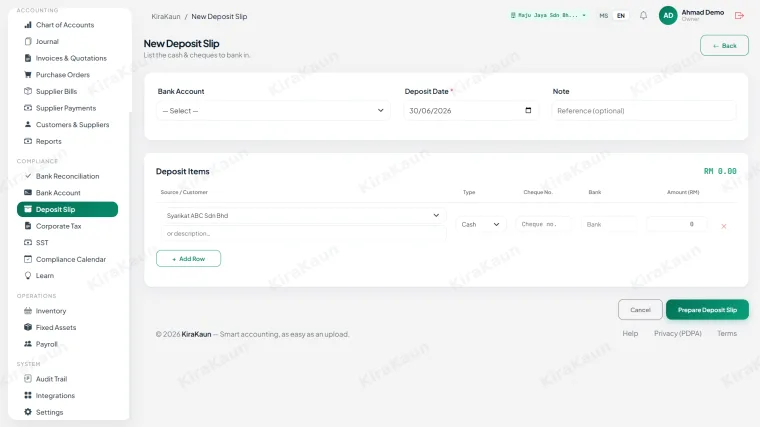Click the AD user avatar
Viewport: 760px width, 427px height.
coord(668,16)
